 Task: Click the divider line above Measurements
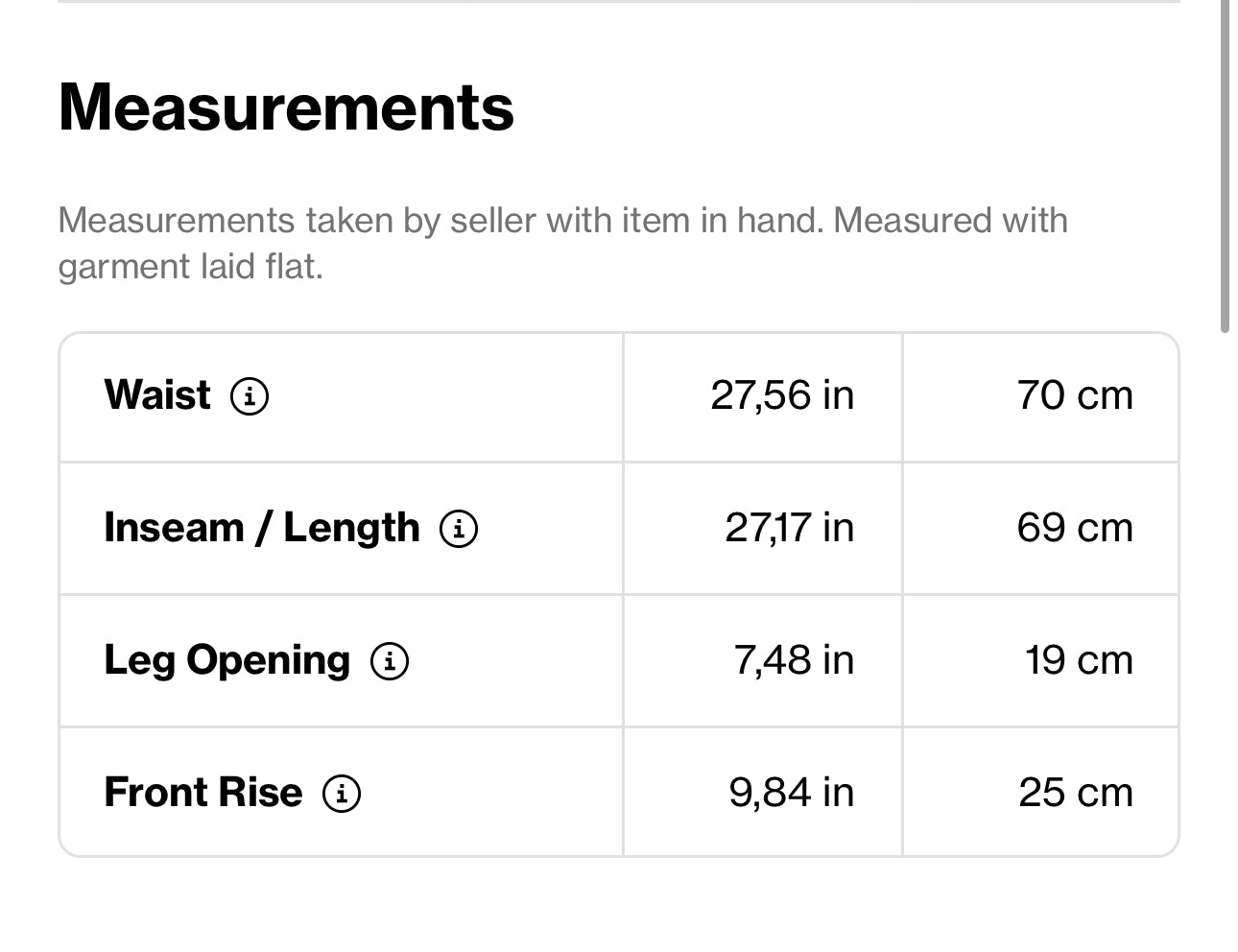coord(619,2)
